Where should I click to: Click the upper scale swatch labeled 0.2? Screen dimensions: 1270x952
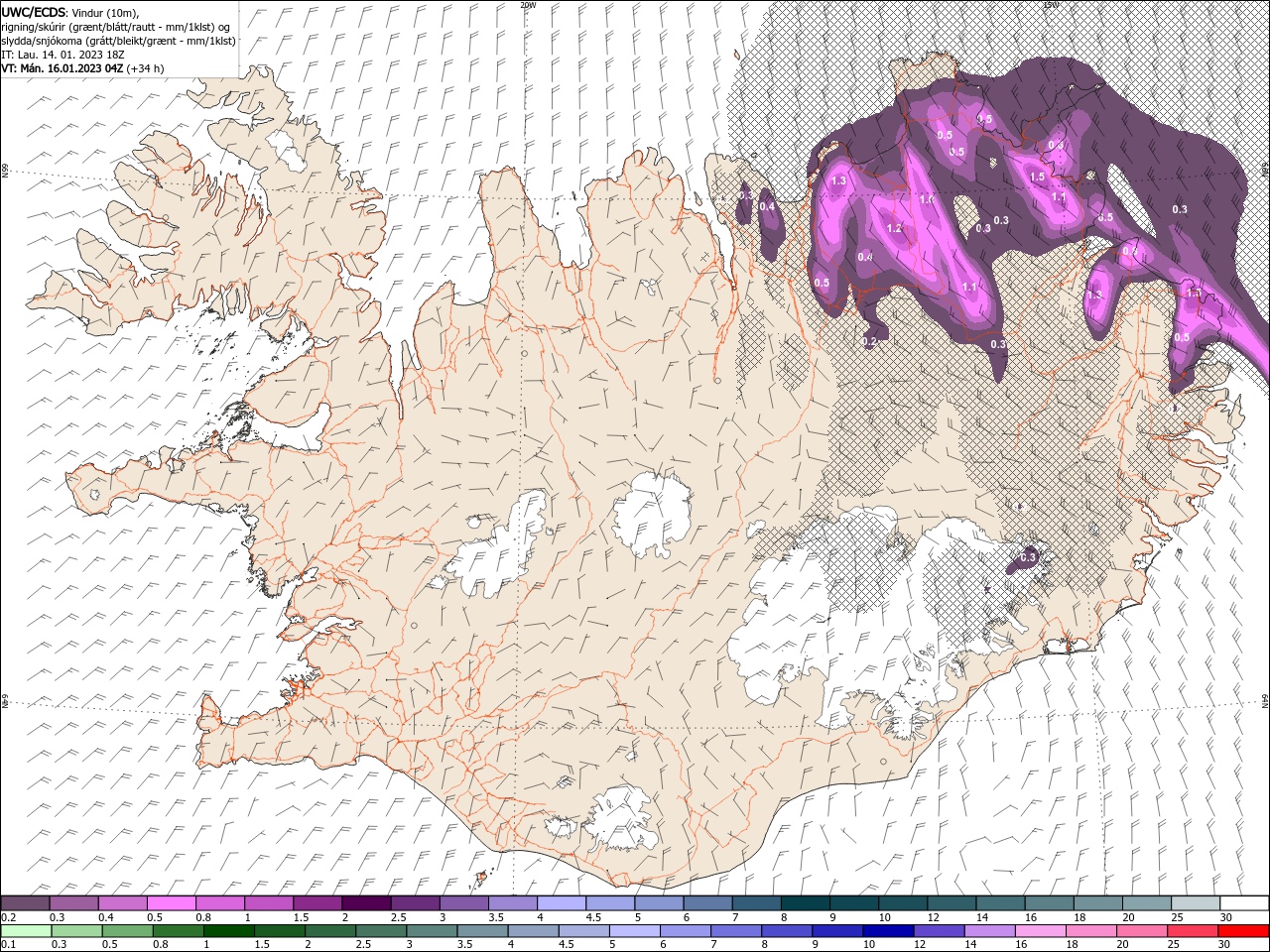[x=25, y=903]
